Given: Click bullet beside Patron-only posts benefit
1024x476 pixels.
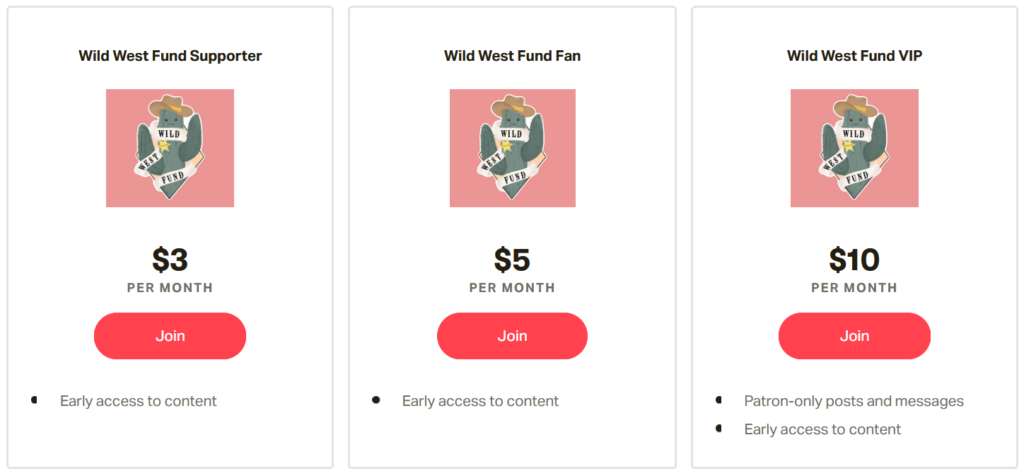Looking at the screenshot, I should [x=719, y=400].
